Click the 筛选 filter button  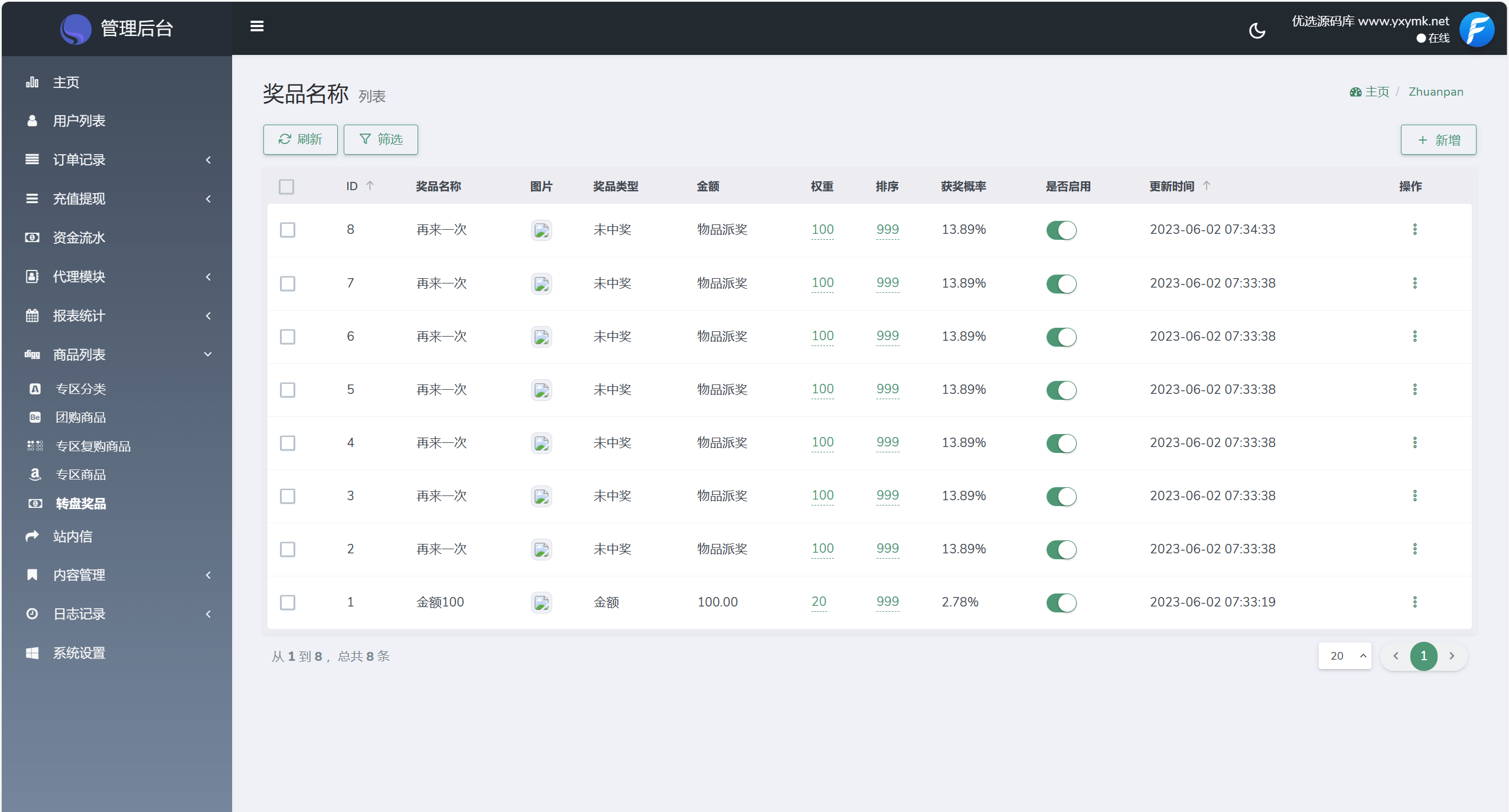[381, 139]
